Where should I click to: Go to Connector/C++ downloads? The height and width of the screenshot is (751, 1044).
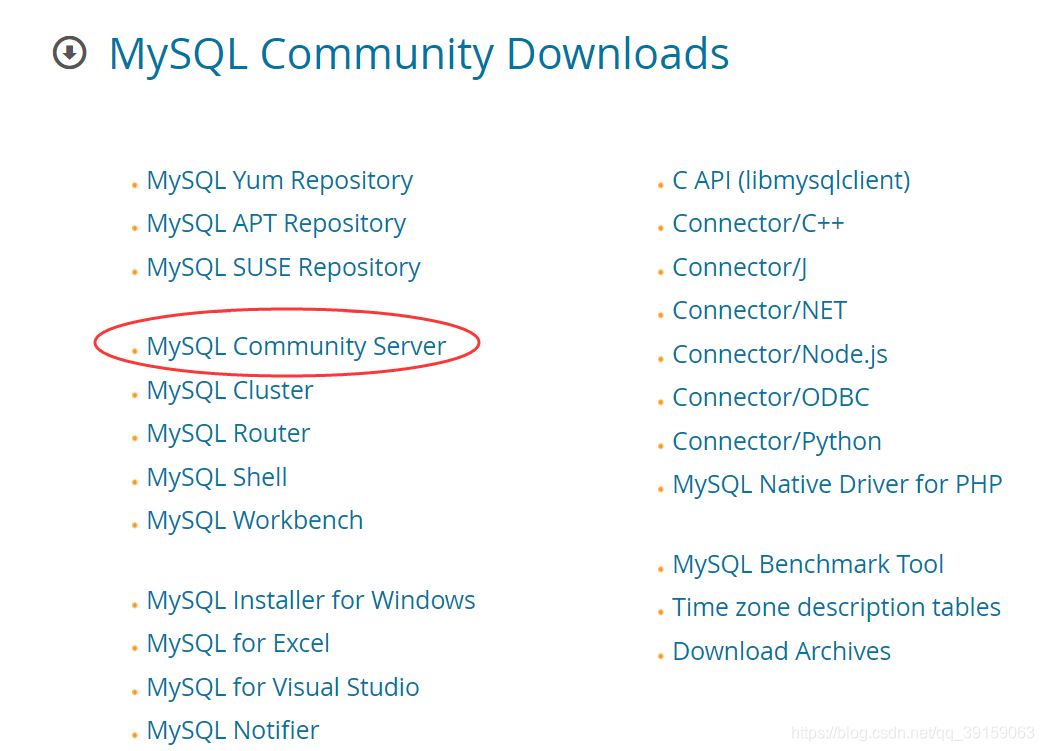pyautogui.click(x=758, y=224)
